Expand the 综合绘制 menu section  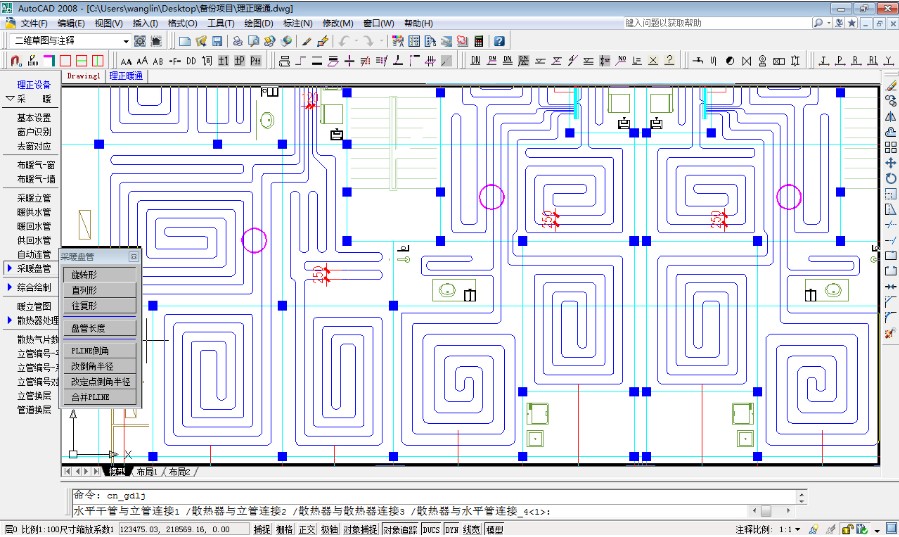pos(33,288)
